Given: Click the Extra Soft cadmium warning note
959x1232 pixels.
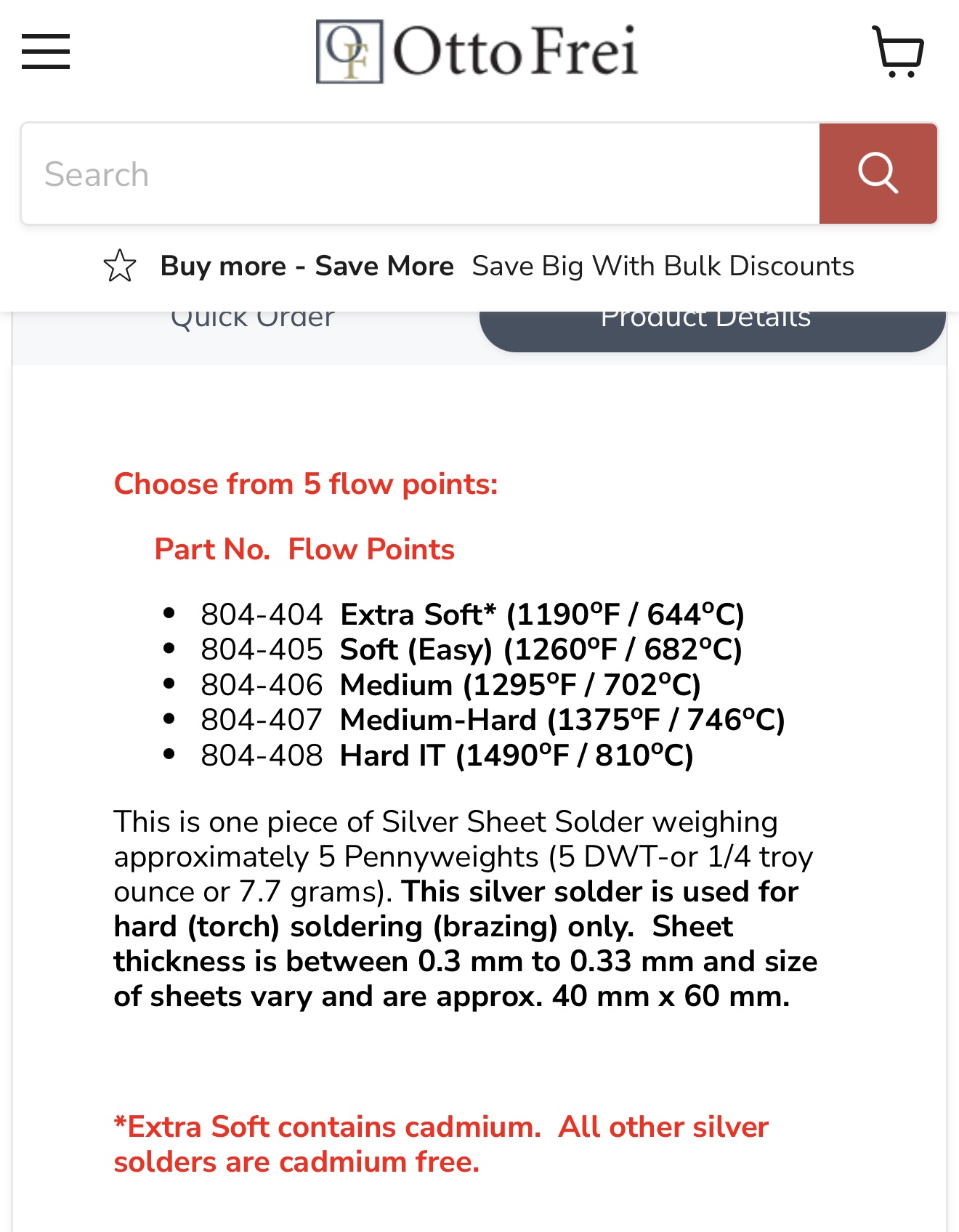Looking at the screenshot, I should point(440,1144).
